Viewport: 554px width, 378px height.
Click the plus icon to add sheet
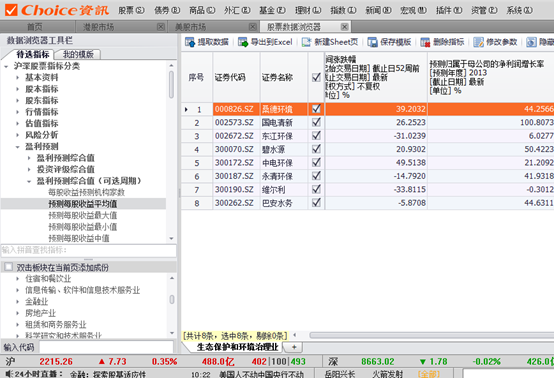(x=294, y=347)
